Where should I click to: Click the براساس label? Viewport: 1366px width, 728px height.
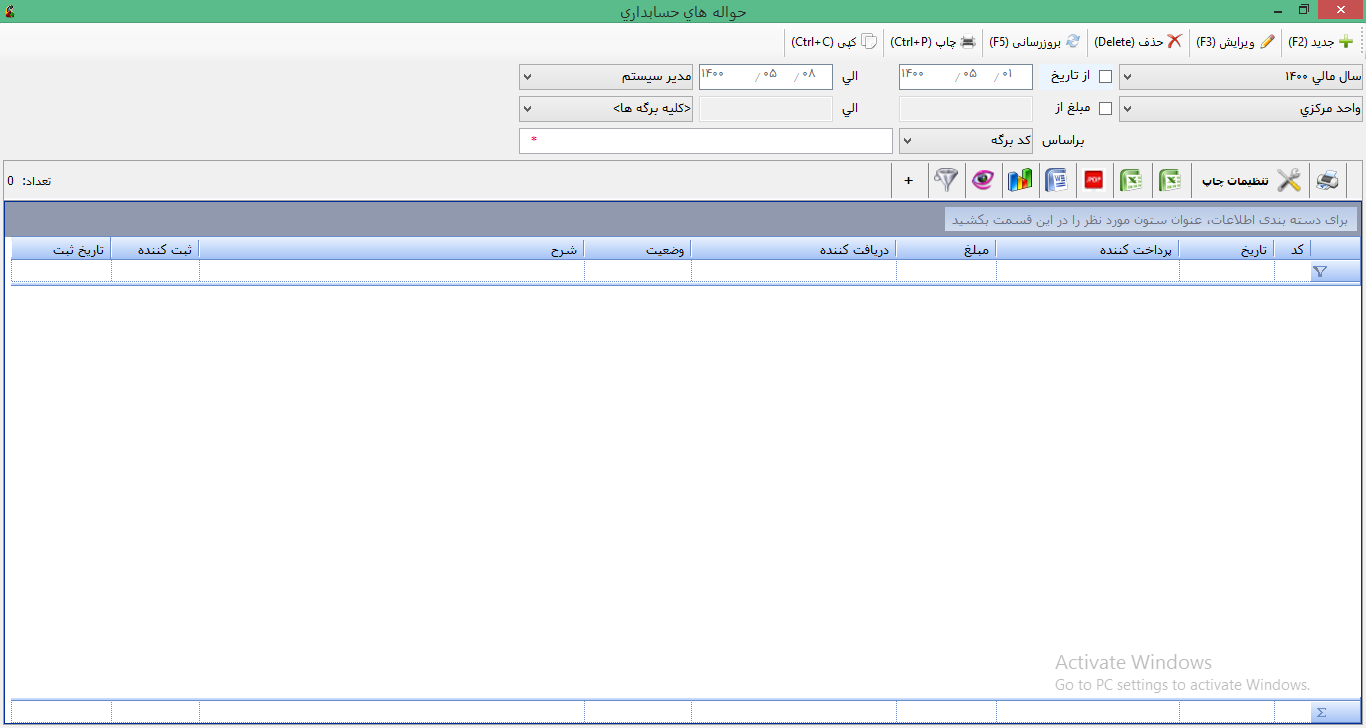point(1064,141)
